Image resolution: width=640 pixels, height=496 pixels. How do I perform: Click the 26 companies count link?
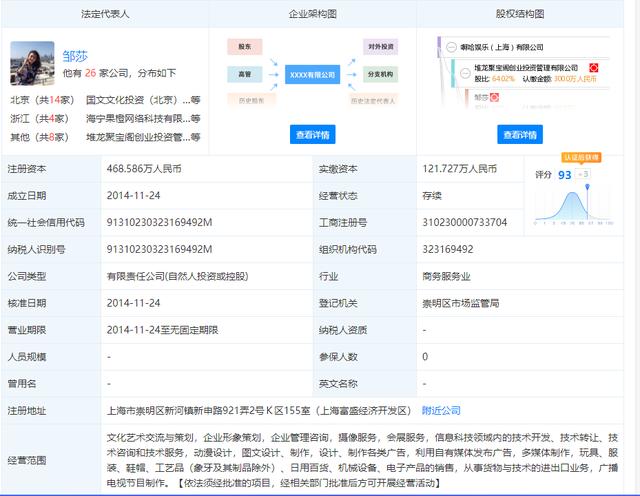[91, 73]
